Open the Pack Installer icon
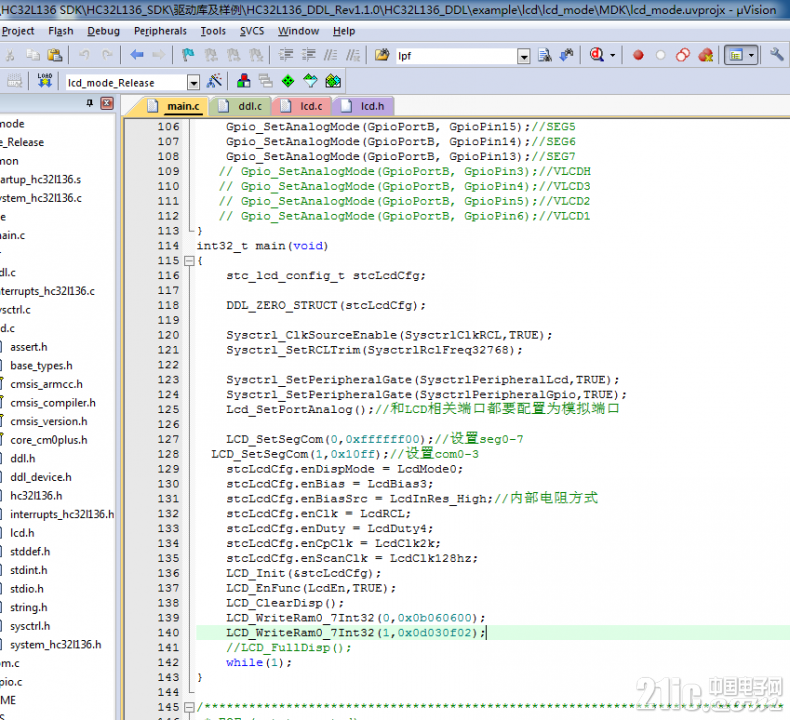 (333, 81)
